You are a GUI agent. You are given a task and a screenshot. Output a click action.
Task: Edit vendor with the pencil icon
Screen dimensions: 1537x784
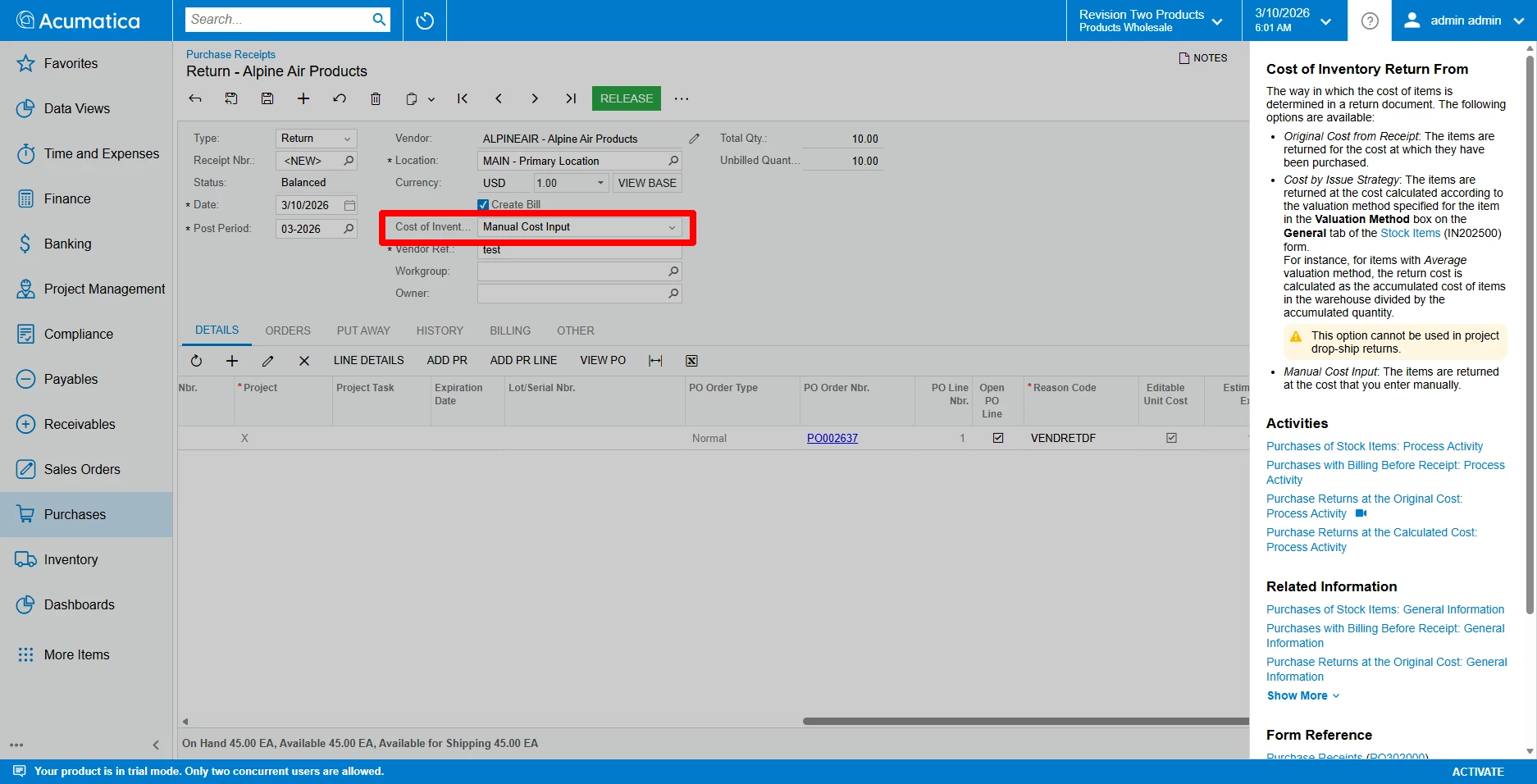coord(695,139)
